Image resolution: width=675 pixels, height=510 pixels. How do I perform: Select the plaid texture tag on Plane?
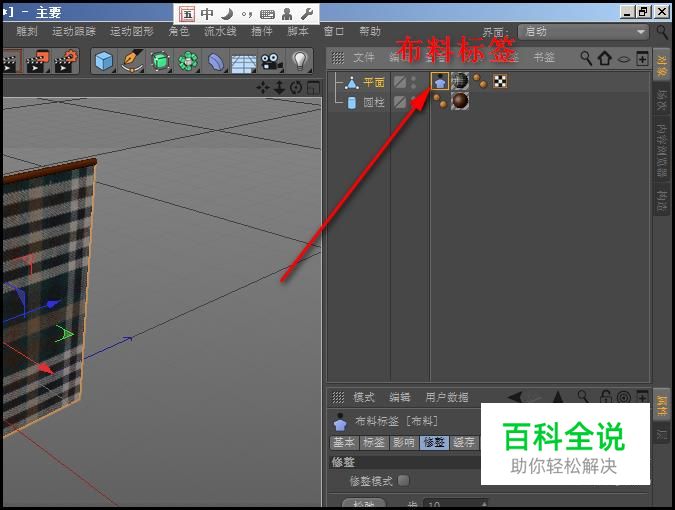tap(460, 81)
